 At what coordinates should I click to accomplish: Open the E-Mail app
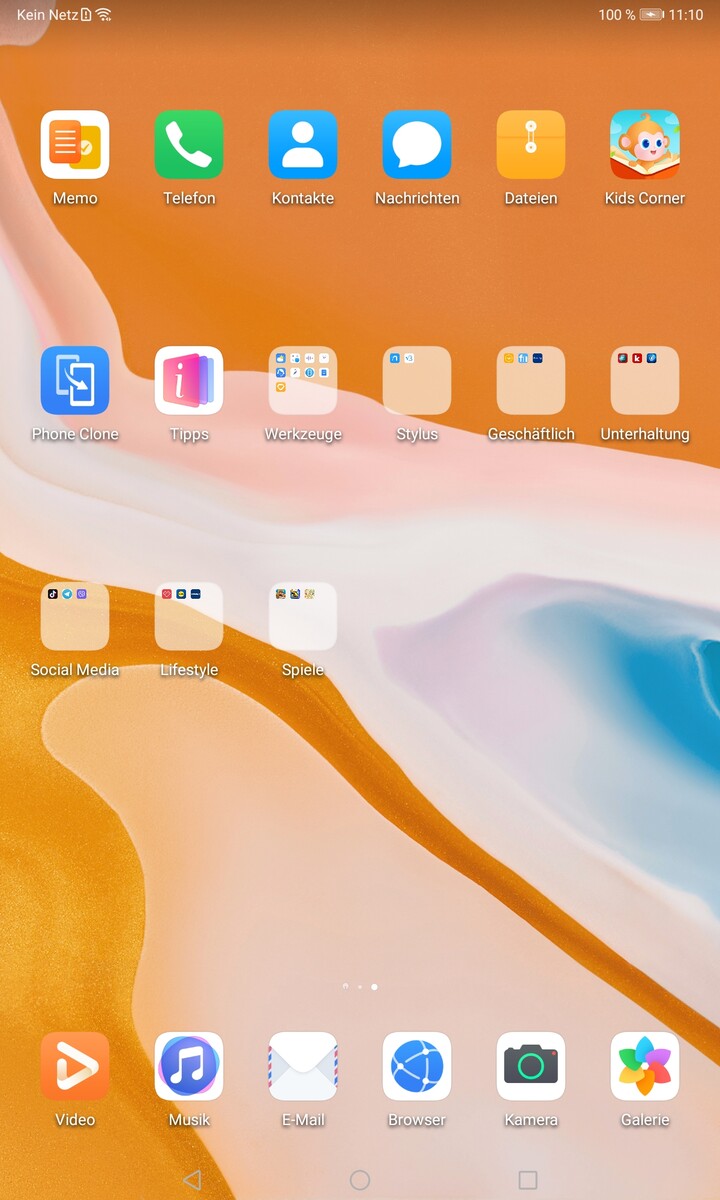coord(303,1067)
